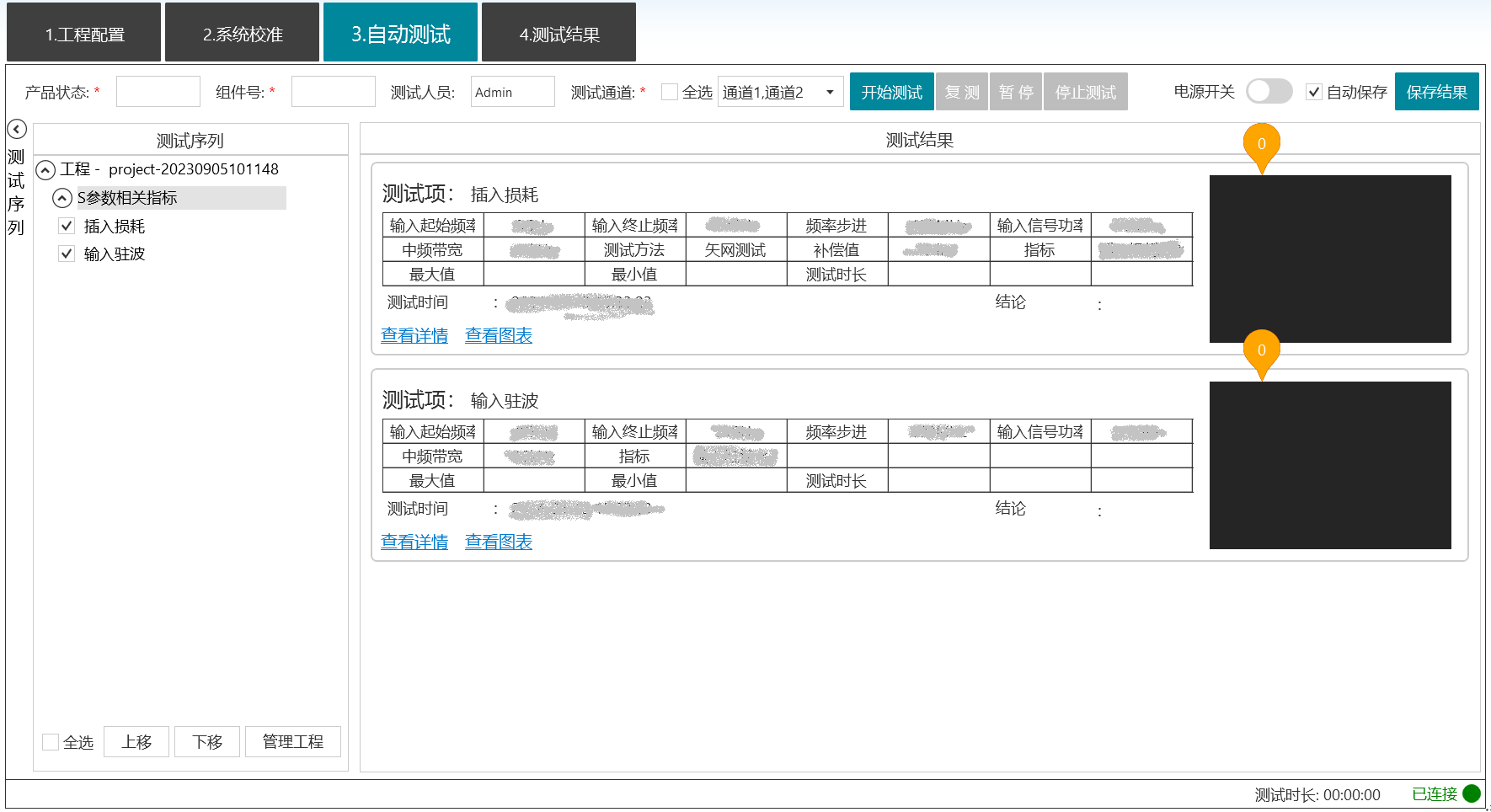This screenshot has height=812, width=1491.
Task: Focus the 产品状态 input field
Action: tap(158, 92)
